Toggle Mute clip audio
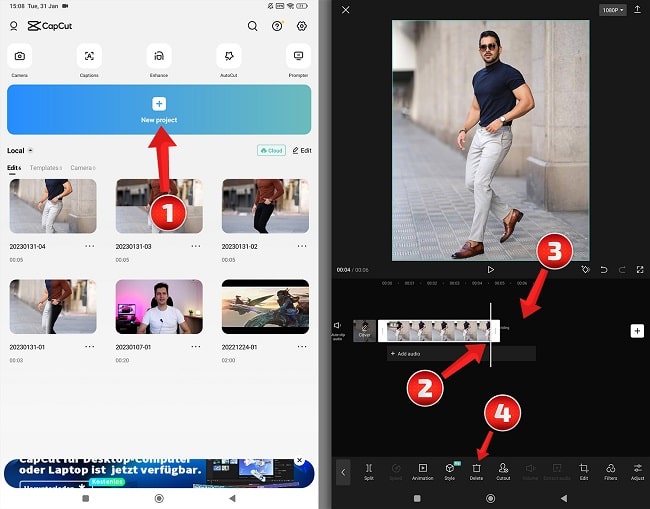This screenshot has height=509, width=650. coord(338,330)
